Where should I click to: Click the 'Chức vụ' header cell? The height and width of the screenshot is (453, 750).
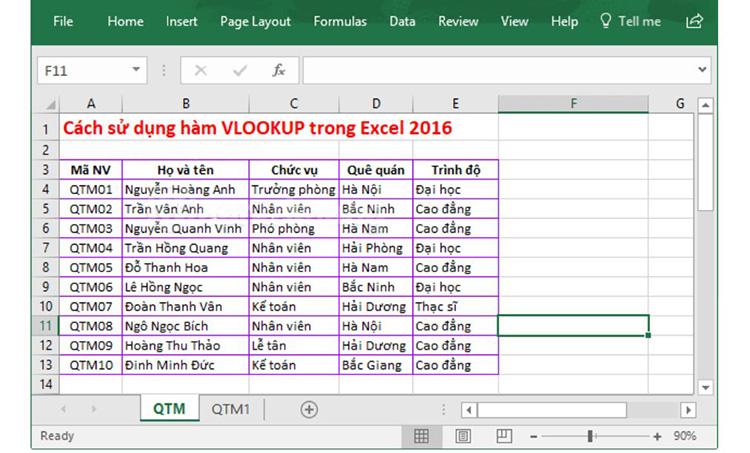point(294,170)
